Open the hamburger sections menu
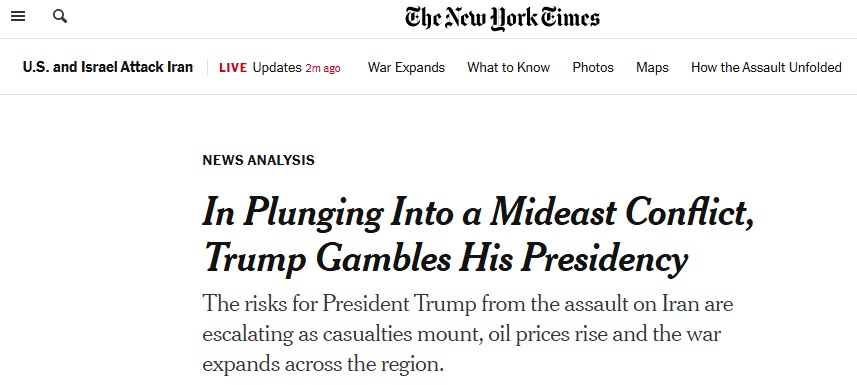Screen dimensions: 857x385 [18, 16]
